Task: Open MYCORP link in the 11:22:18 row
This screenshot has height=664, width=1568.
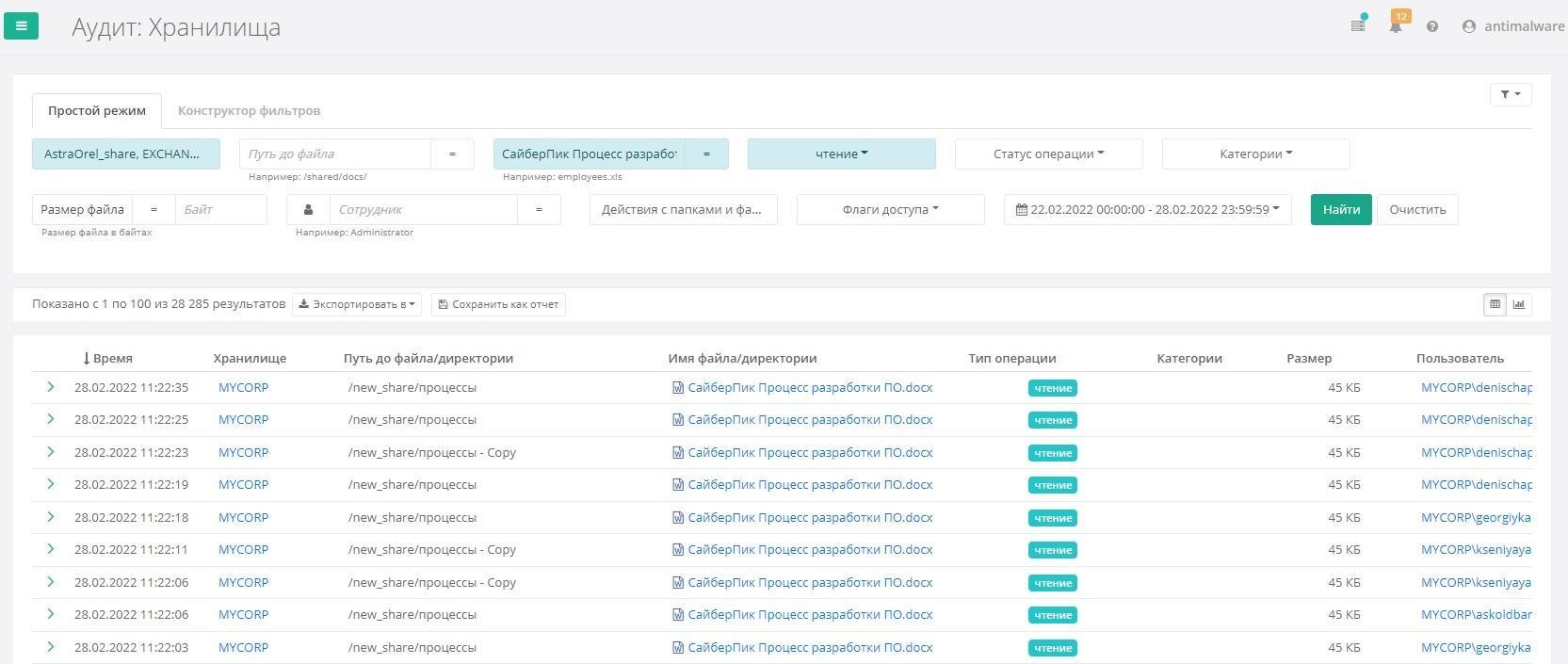Action: point(243,517)
